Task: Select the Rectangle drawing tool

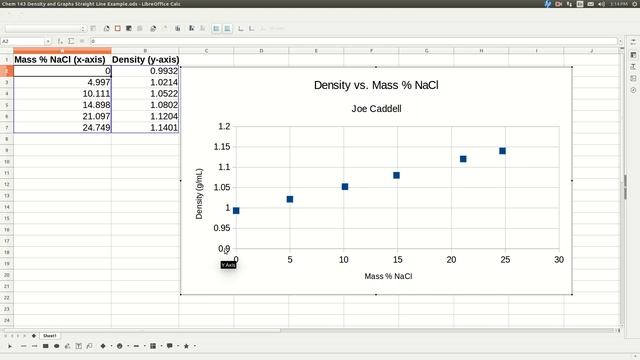Action: (x=46, y=346)
